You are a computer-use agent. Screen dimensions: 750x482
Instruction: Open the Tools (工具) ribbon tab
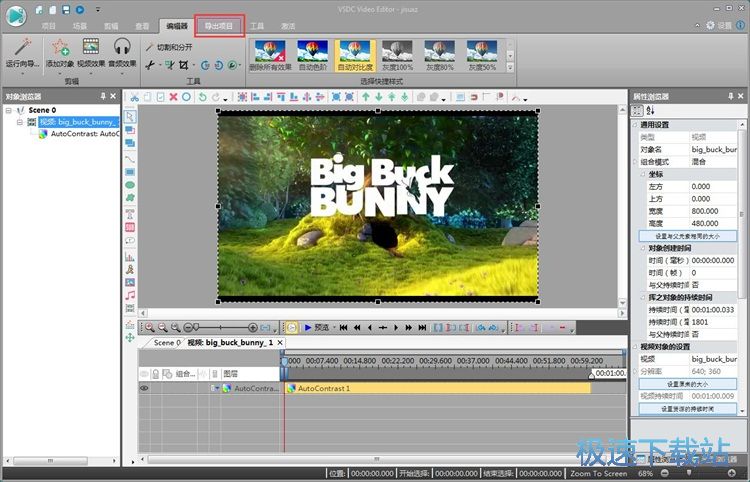point(257,26)
